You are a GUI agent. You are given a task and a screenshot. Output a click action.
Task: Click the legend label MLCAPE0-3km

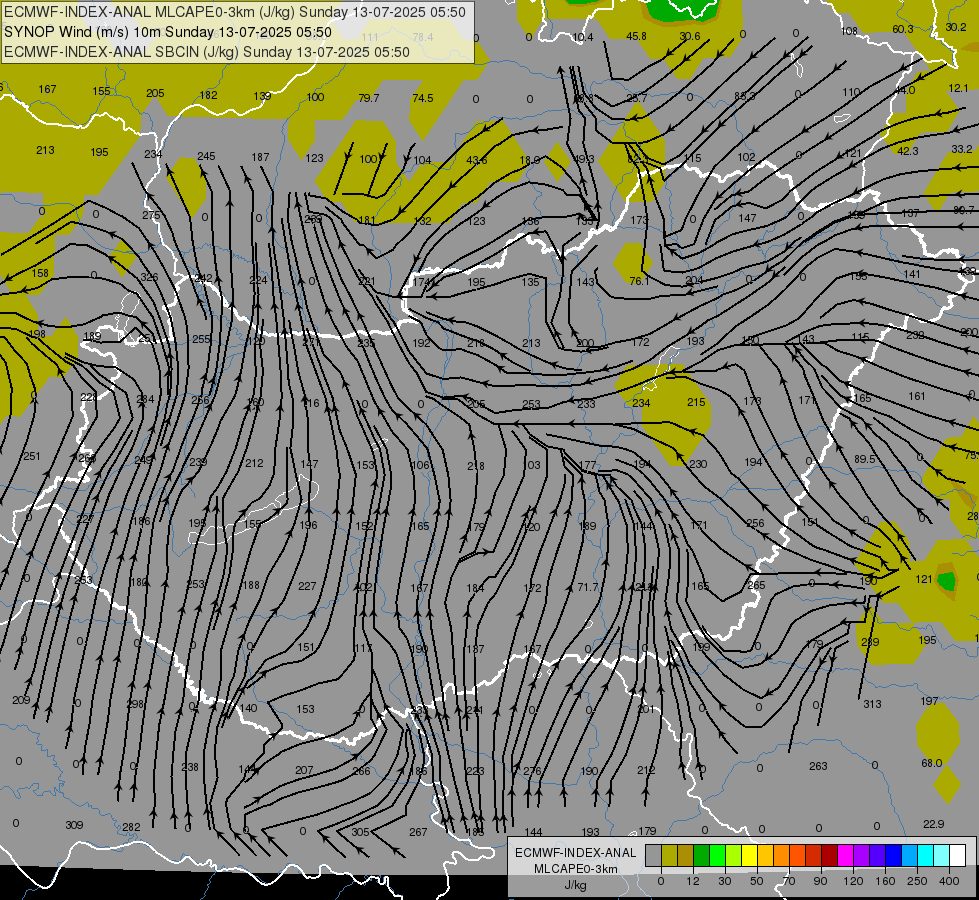tap(576, 869)
